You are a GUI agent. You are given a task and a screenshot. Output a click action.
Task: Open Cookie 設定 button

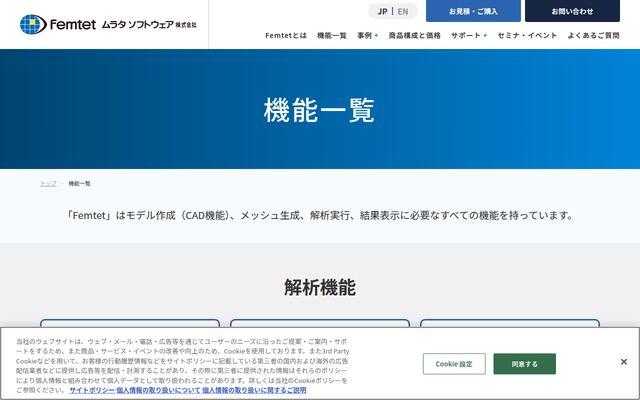coord(454,364)
